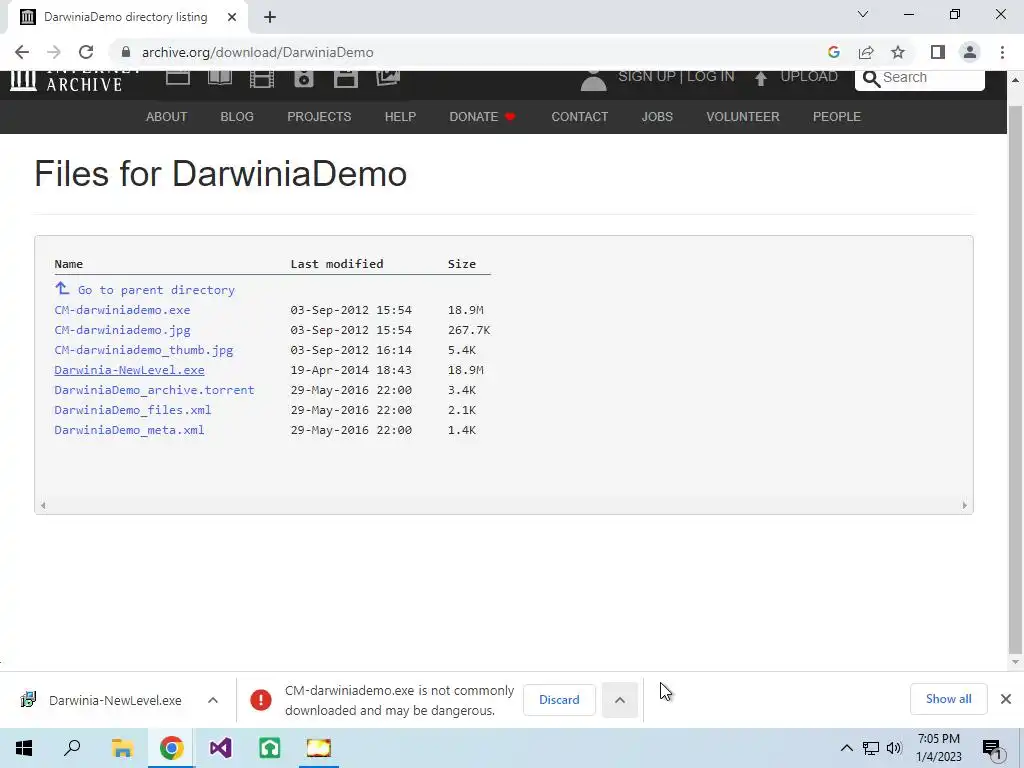The image size is (1024, 768).
Task: Open the JOBS menu item
Action: (x=657, y=117)
